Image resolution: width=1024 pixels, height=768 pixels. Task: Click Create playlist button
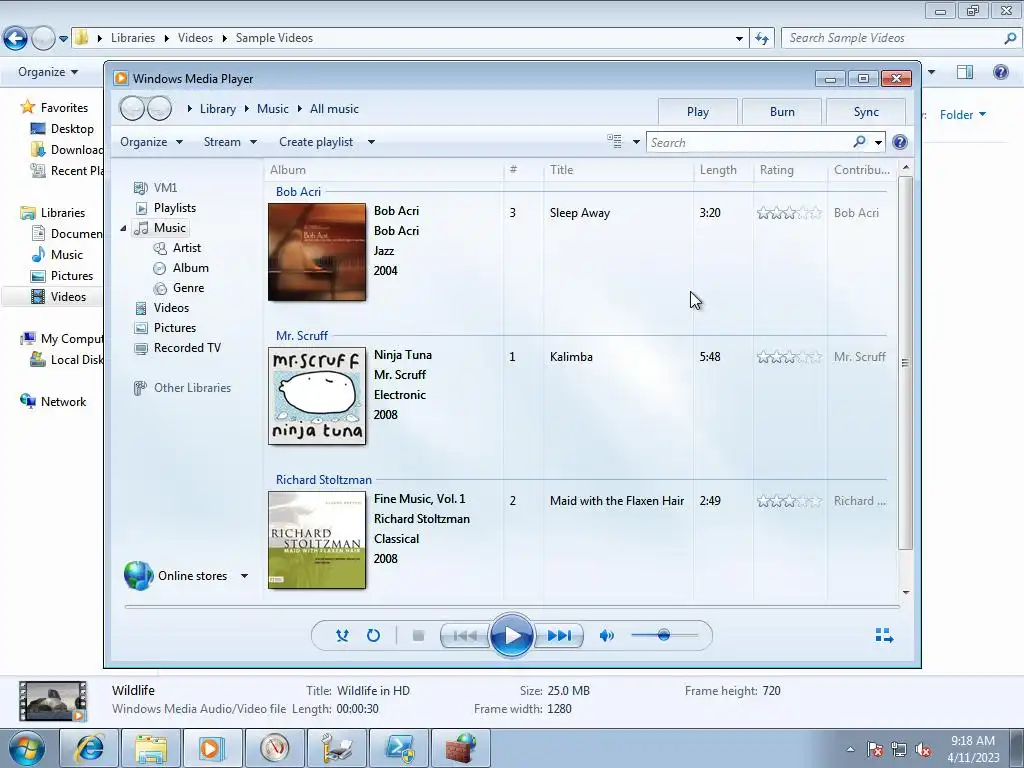[316, 142]
